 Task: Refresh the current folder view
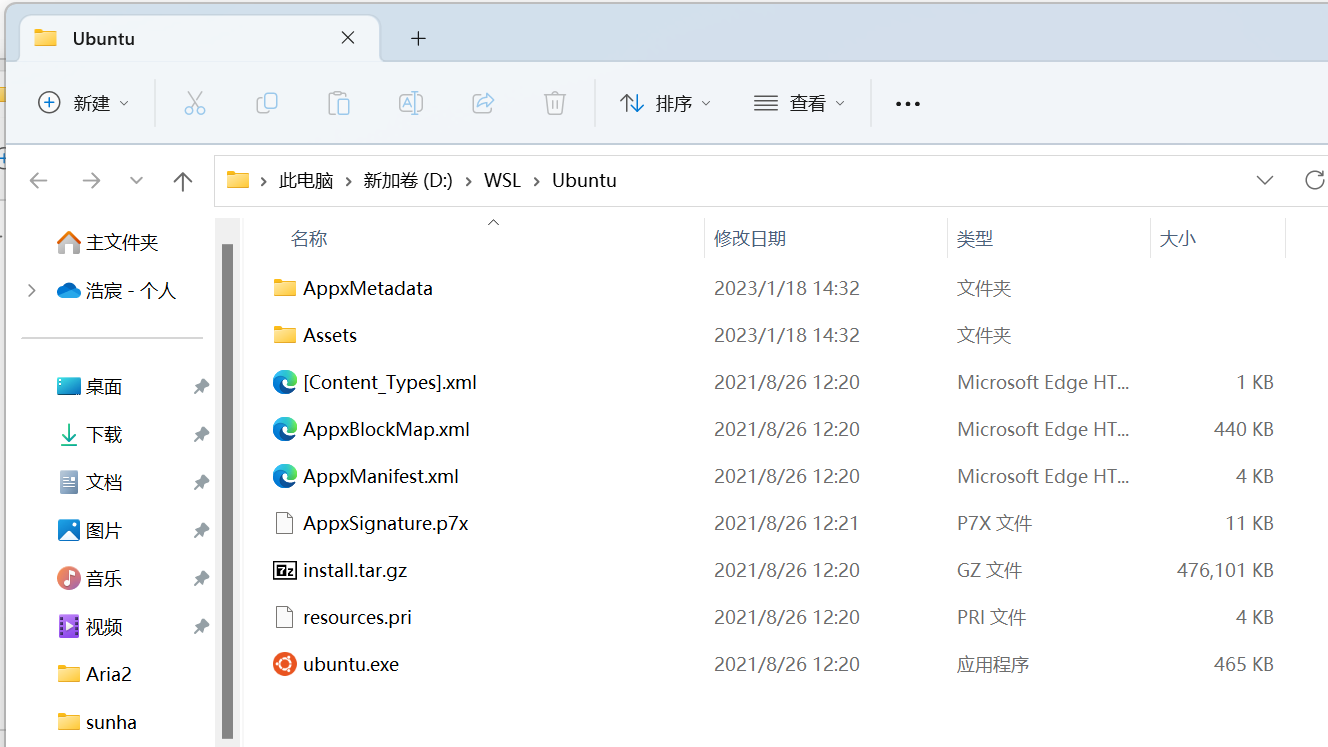tap(1314, 180)
